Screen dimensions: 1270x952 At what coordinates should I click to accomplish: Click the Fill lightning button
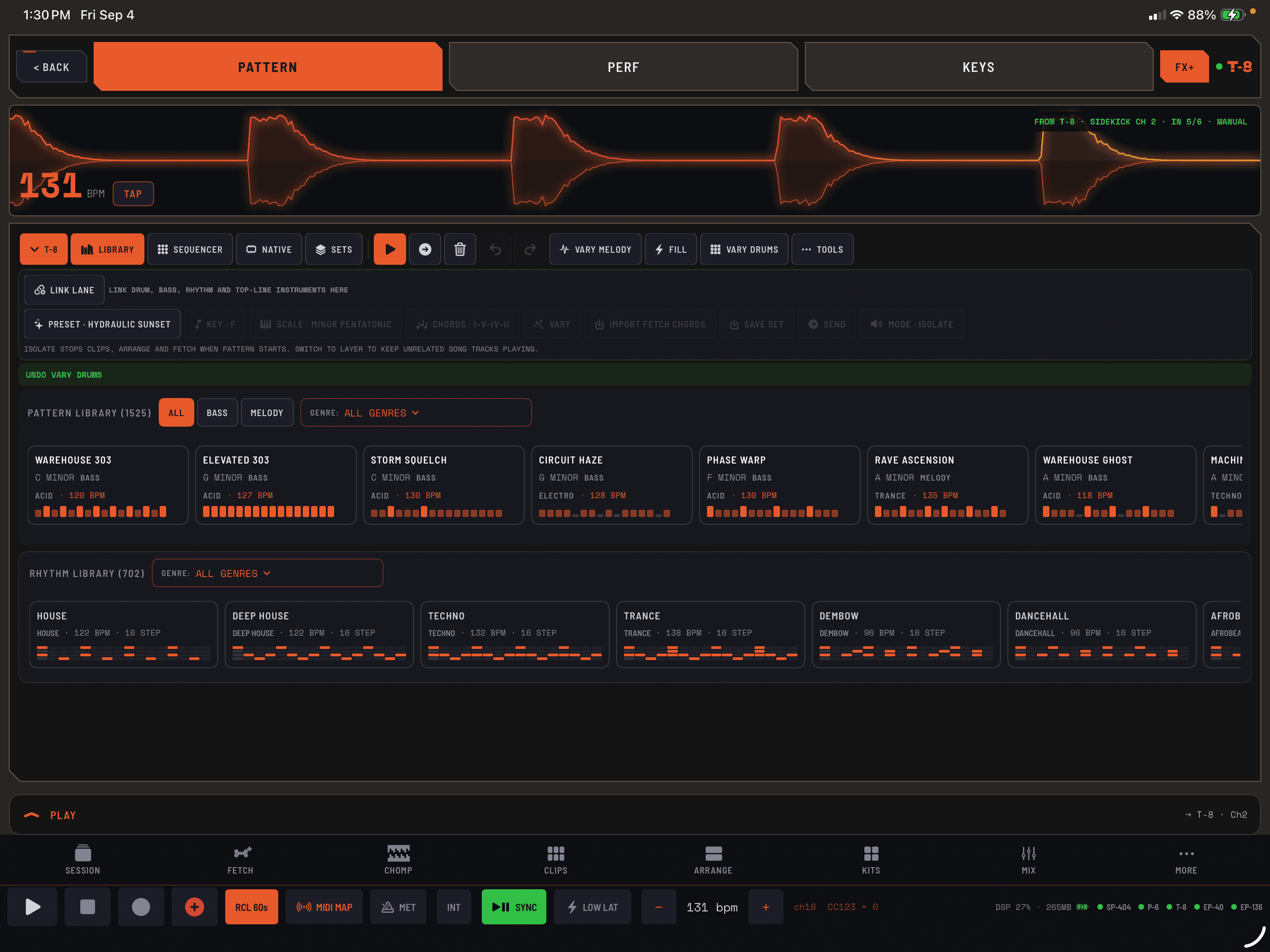coord(671,249)
